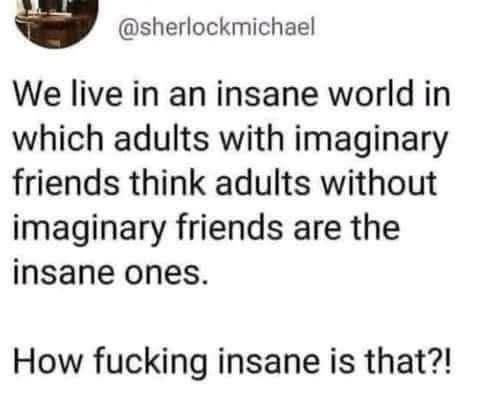Click the word "friends" starting the third line
The width and height of the screenshot is (480, 402).
(x=66, y=183)
